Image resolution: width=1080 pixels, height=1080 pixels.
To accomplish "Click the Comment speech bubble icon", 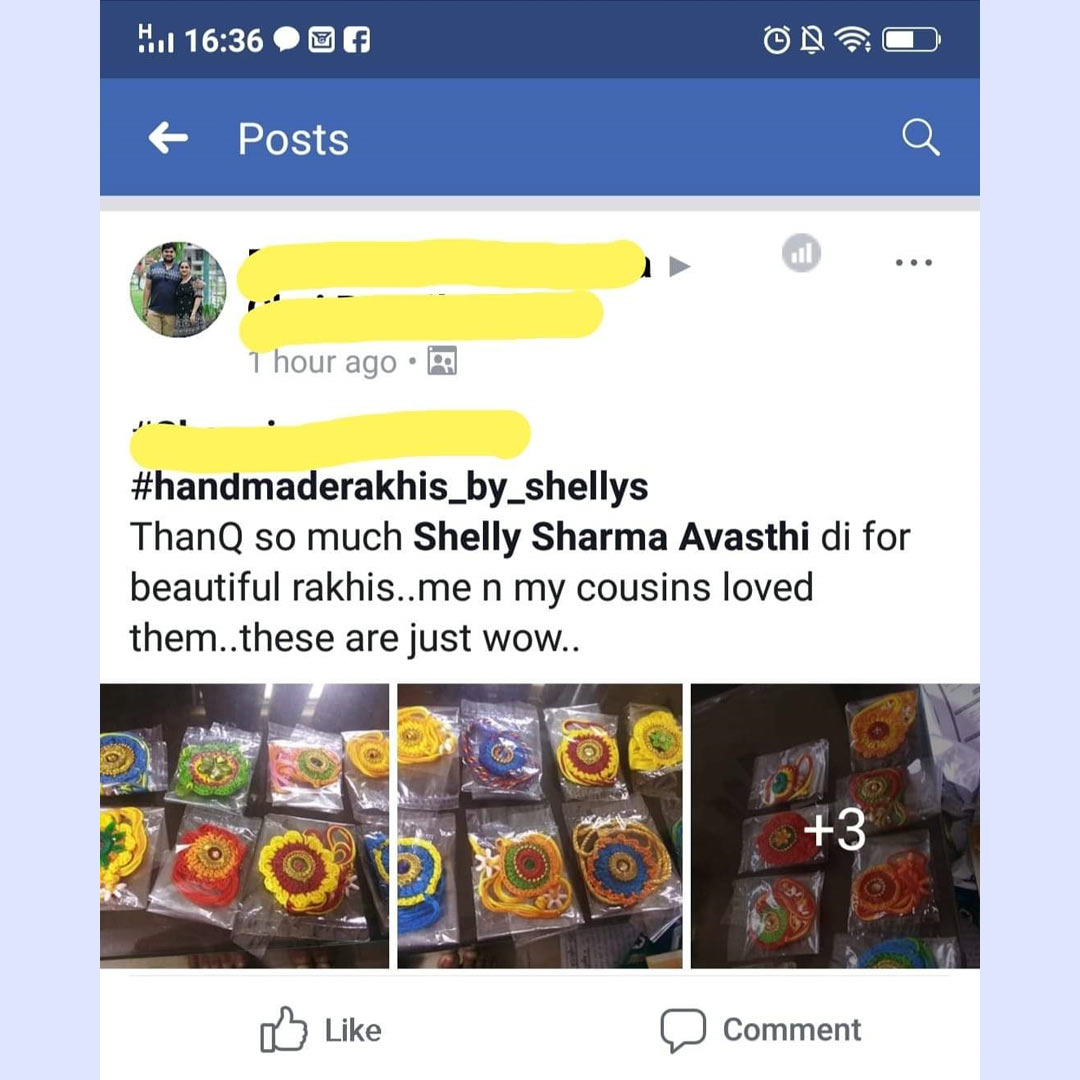I will pyautogui.click(x=683, y=1030).
